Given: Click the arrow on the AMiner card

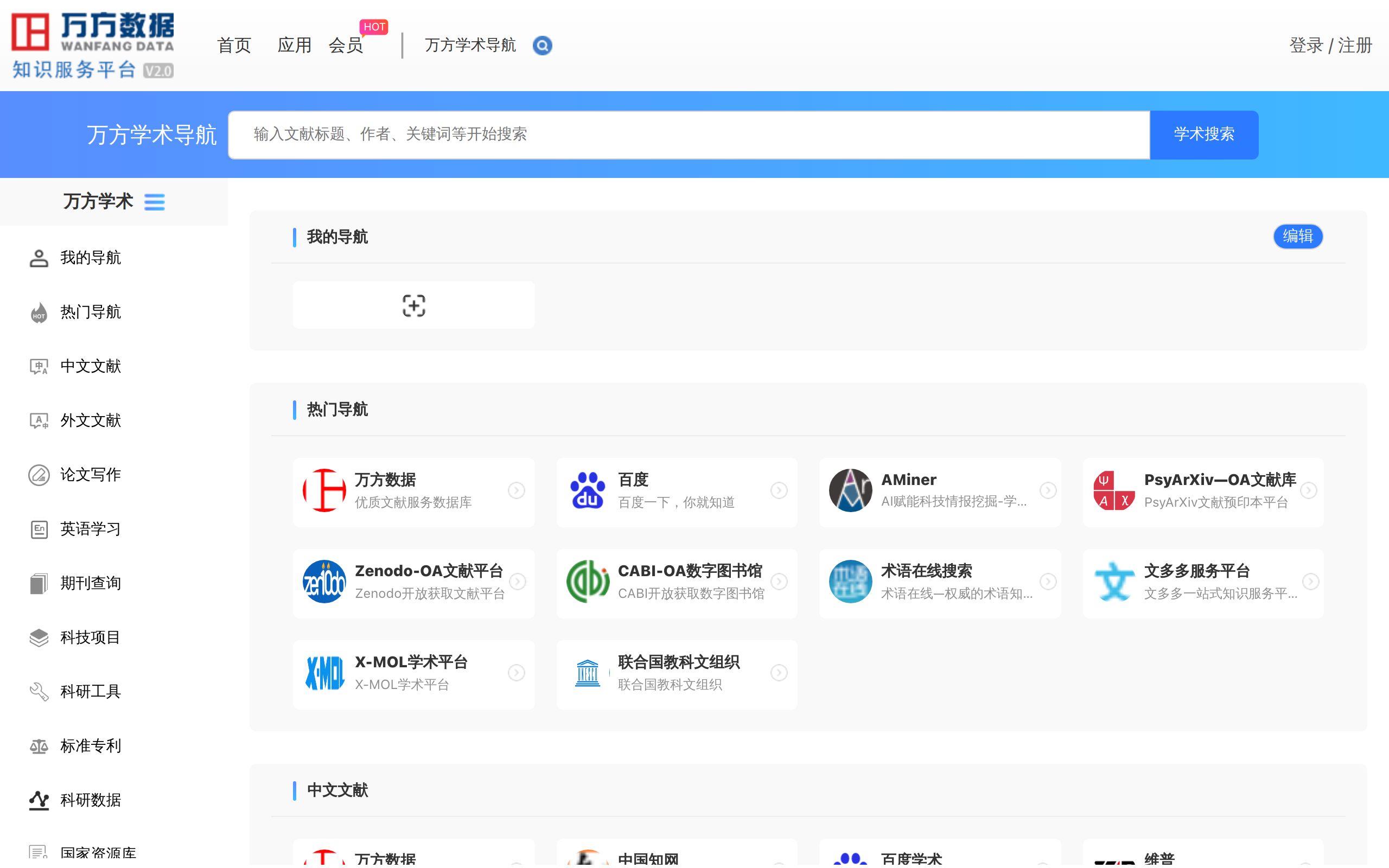Looking at the screenshot, I should pyautogui.click(x=1048, y=490).
